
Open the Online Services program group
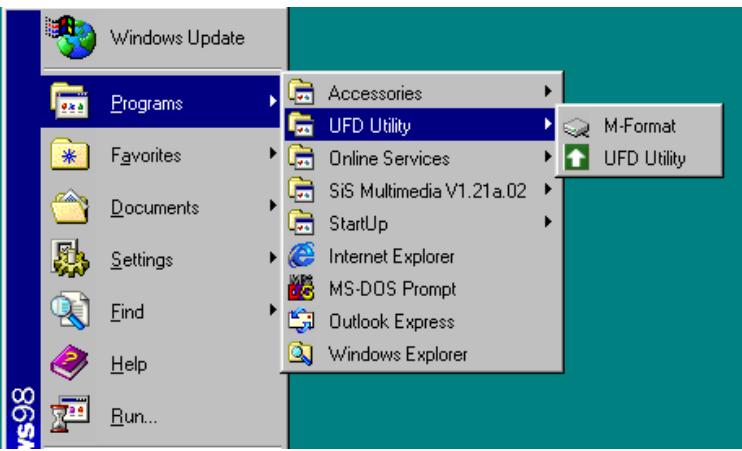pyautogui.click(x=420, y=157)
